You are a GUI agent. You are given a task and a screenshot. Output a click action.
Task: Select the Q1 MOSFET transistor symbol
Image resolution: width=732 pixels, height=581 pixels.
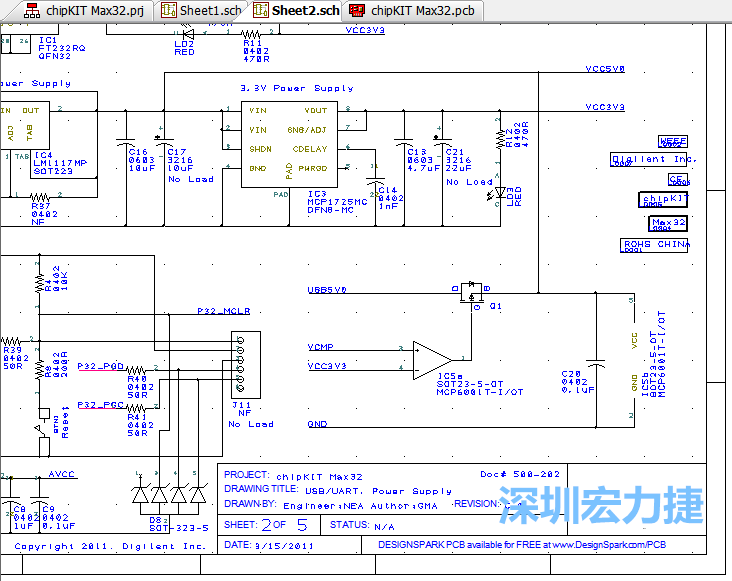(470, 295)
